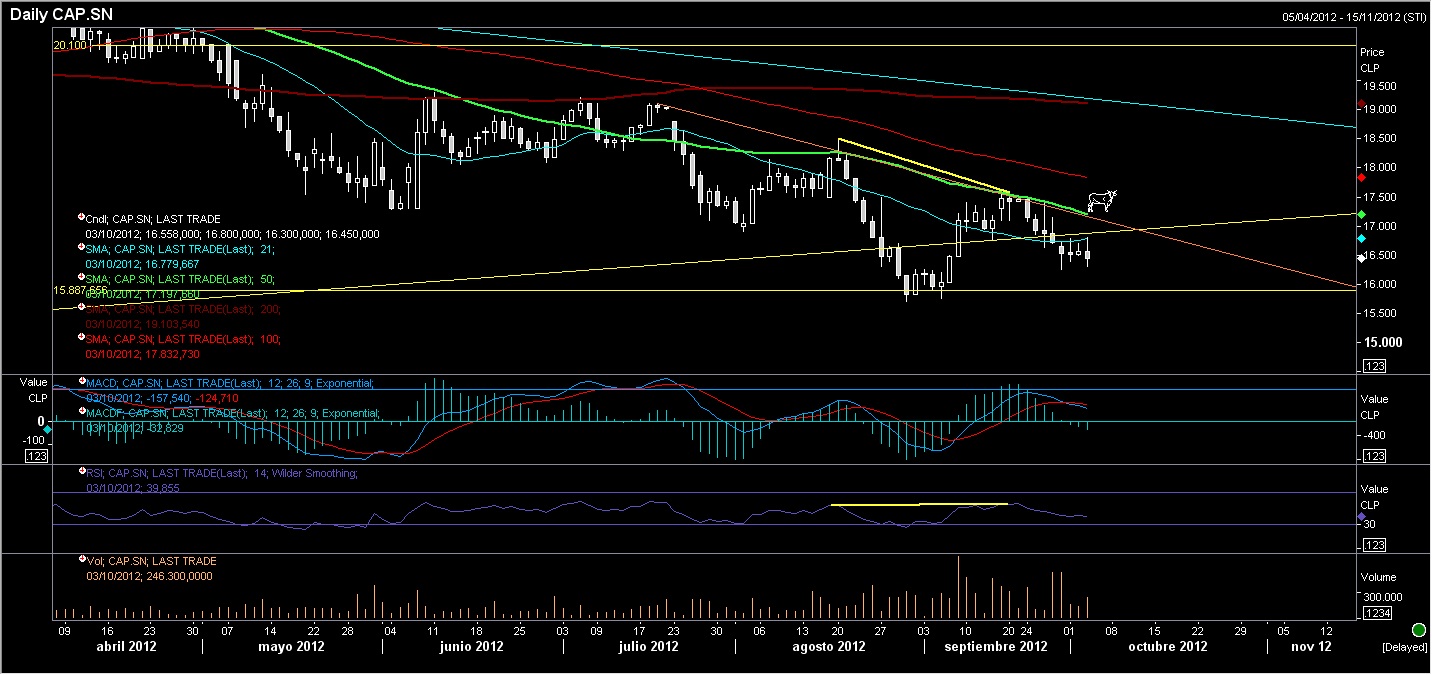Click the MACD CAP.SN indicator legend text
Screen dimensions: 1432x675
[230, 383]
